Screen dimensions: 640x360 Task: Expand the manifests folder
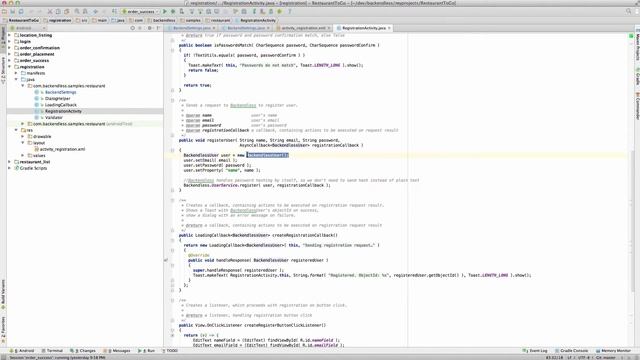[x=16, y=73]
